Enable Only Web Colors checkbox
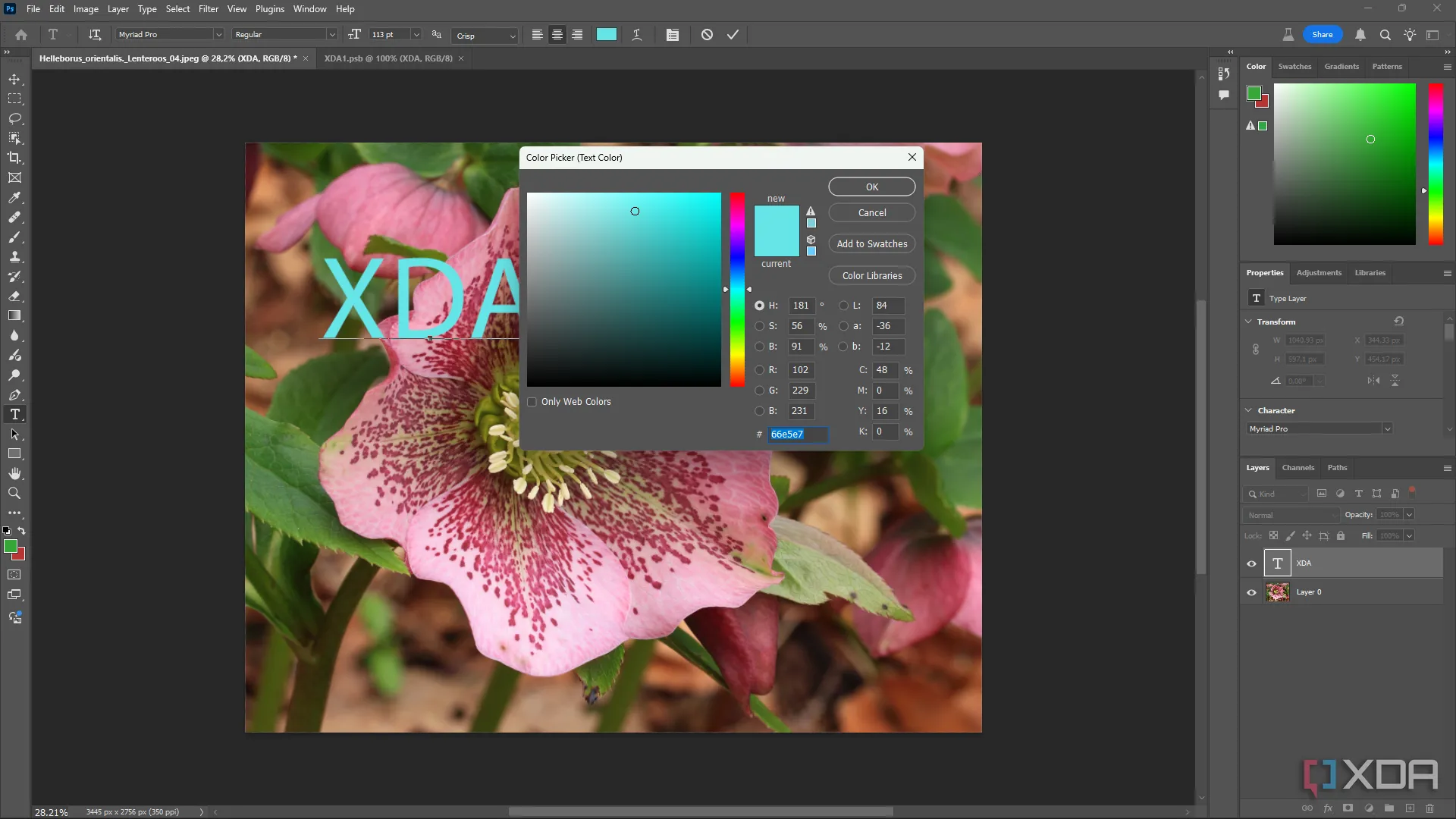The height and width of the screenshot is (819, 1456). [532, 402]
